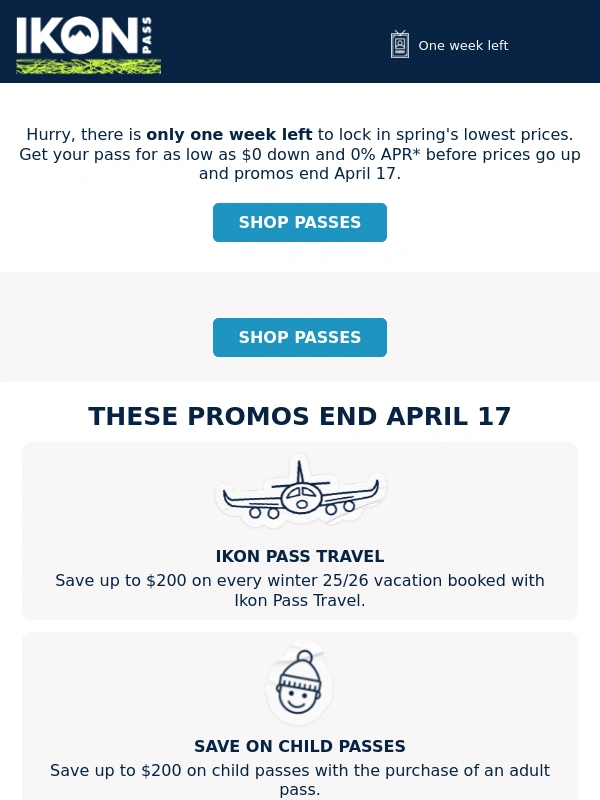Viewport: 600px width, 800px height.
Task: Click the THESE PROMOS END APRIL 17 heading
Action: (300, 417)
